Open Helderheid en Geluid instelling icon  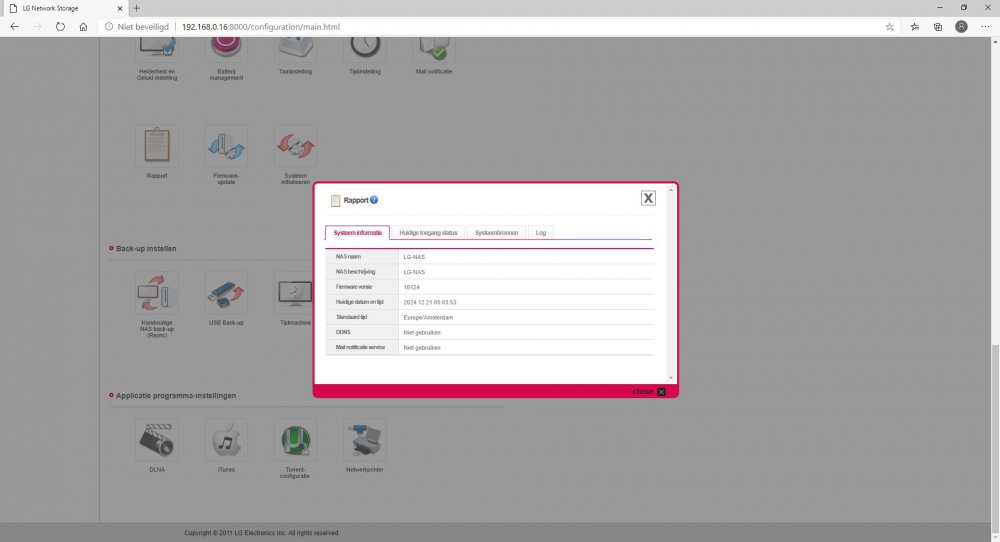pos(157,50)
